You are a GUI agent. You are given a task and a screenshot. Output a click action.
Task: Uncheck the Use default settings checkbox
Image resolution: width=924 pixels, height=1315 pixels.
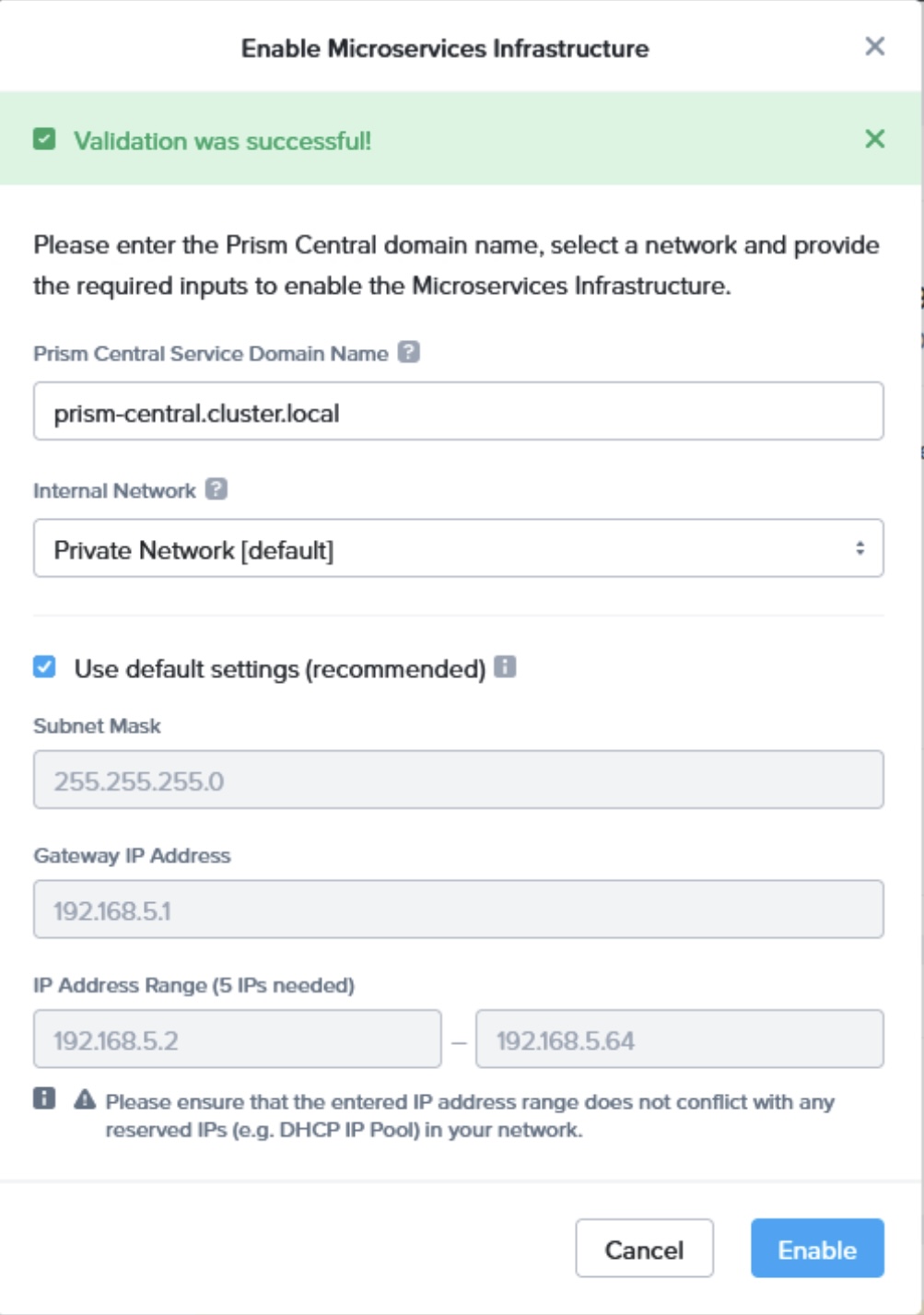click(x=44, y=667)
